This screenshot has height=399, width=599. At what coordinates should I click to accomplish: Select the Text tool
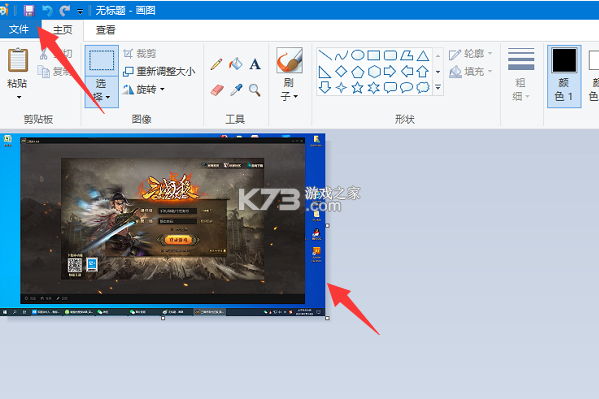[255, 64]
